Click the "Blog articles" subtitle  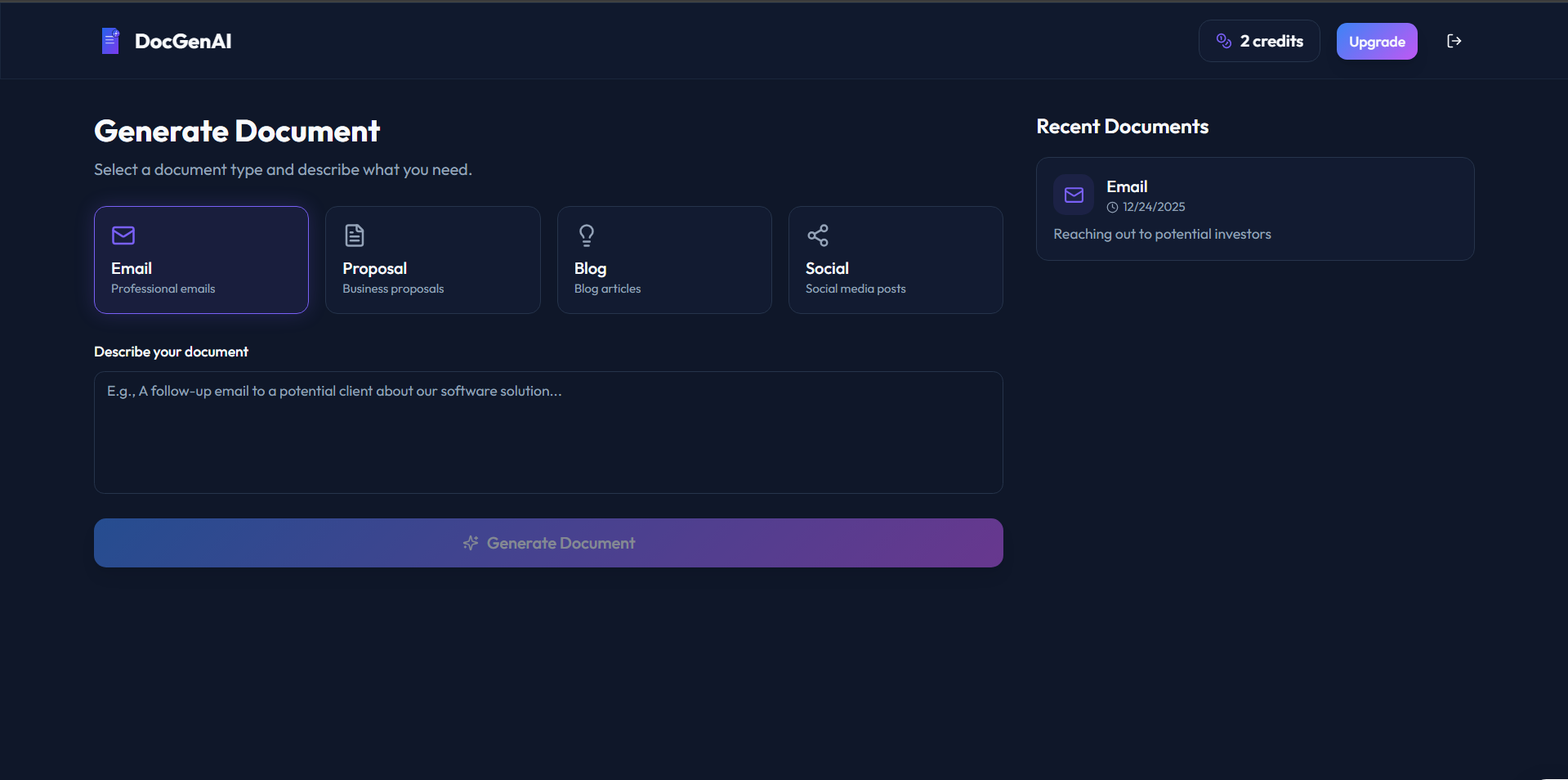[607, 289]
